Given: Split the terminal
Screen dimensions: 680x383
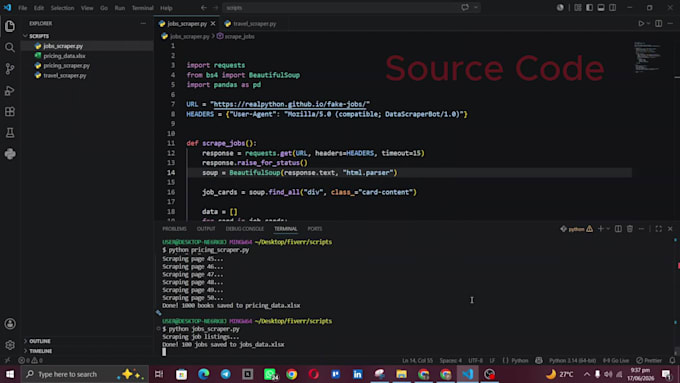Looking at the screenshot, I should 618,229.
